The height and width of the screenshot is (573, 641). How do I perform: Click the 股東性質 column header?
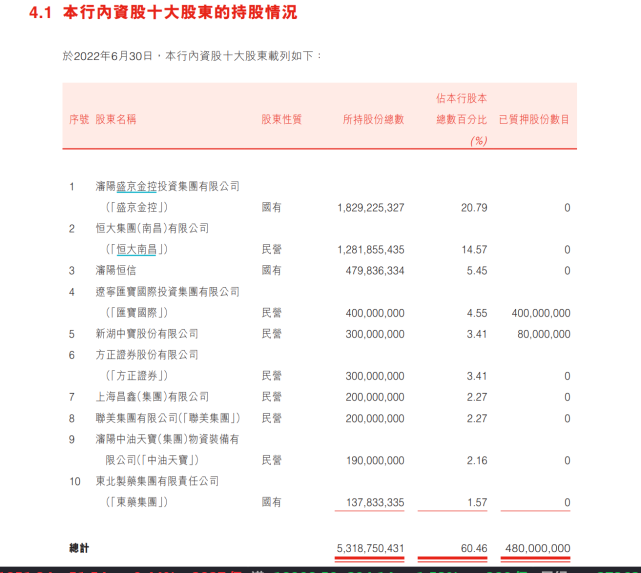(x=281, y=119)
